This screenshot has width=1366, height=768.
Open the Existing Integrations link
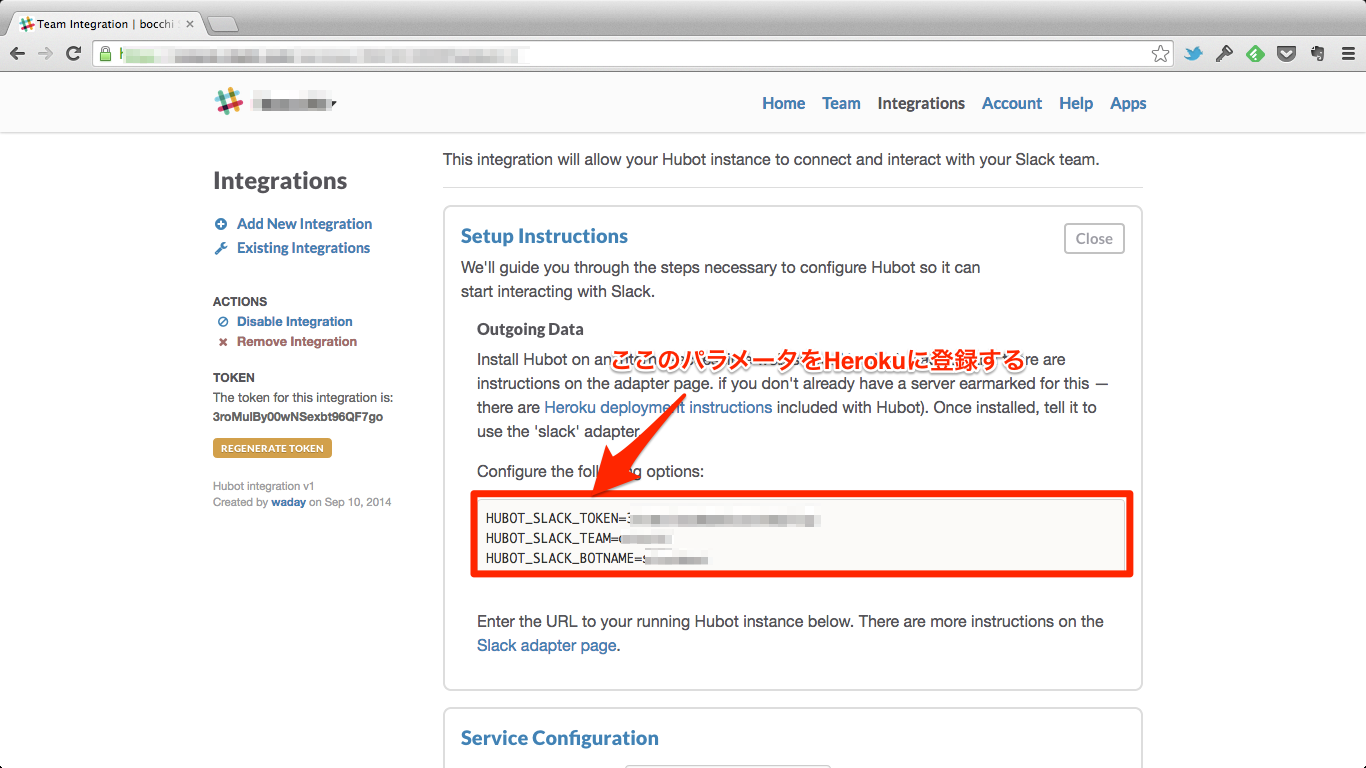[x=303, y=248]
